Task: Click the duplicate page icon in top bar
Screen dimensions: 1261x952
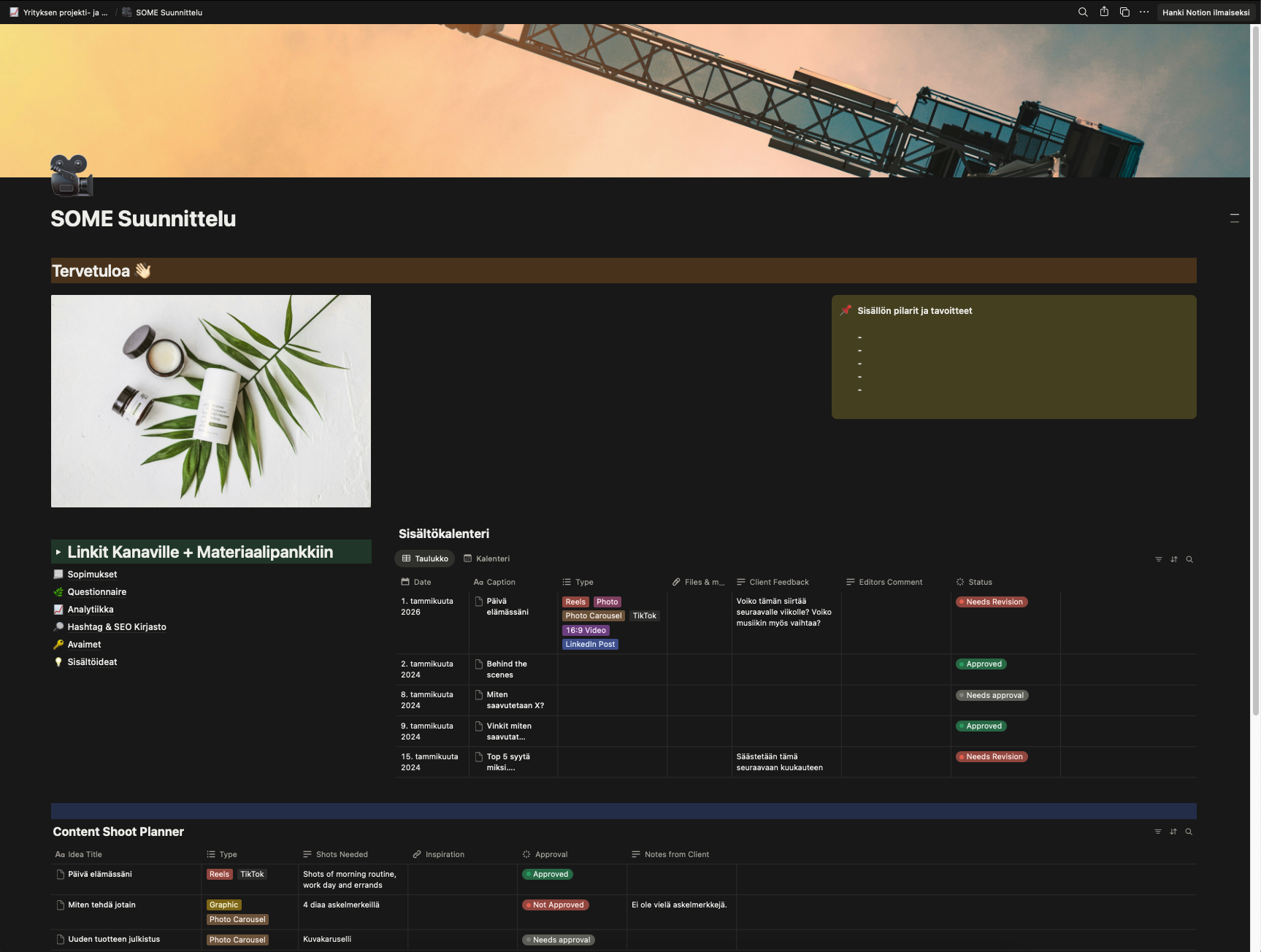Action: 1124,12
